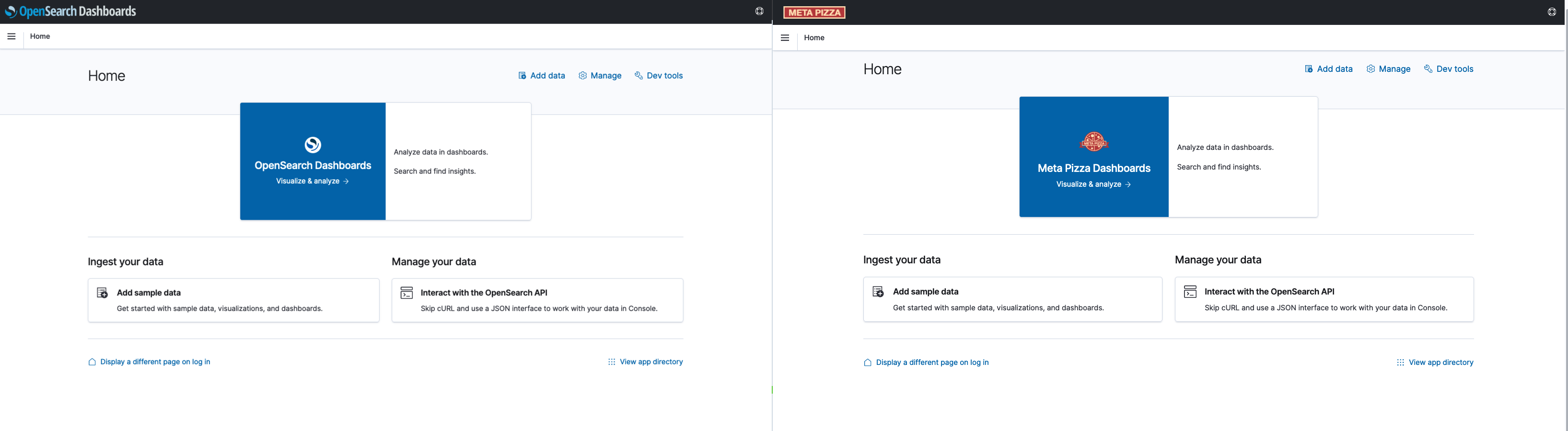Click the app grid icon in OpenSearch window
1568x431 pixels.
[612, 362]
